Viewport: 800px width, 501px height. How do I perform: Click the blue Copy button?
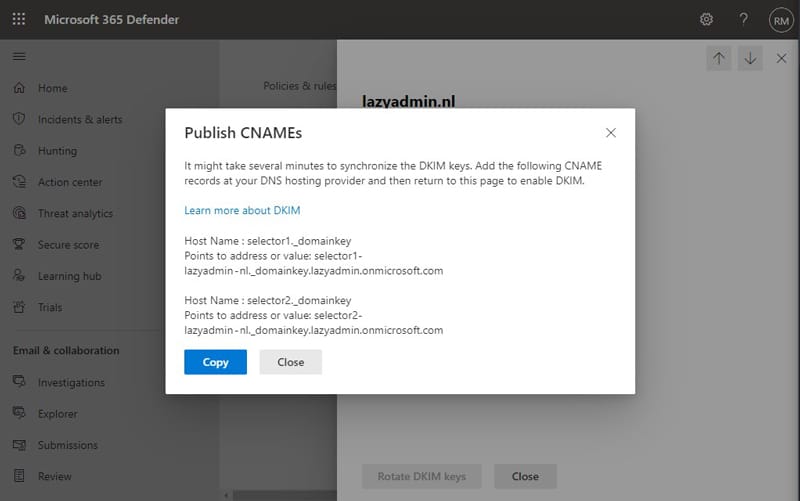215,362
